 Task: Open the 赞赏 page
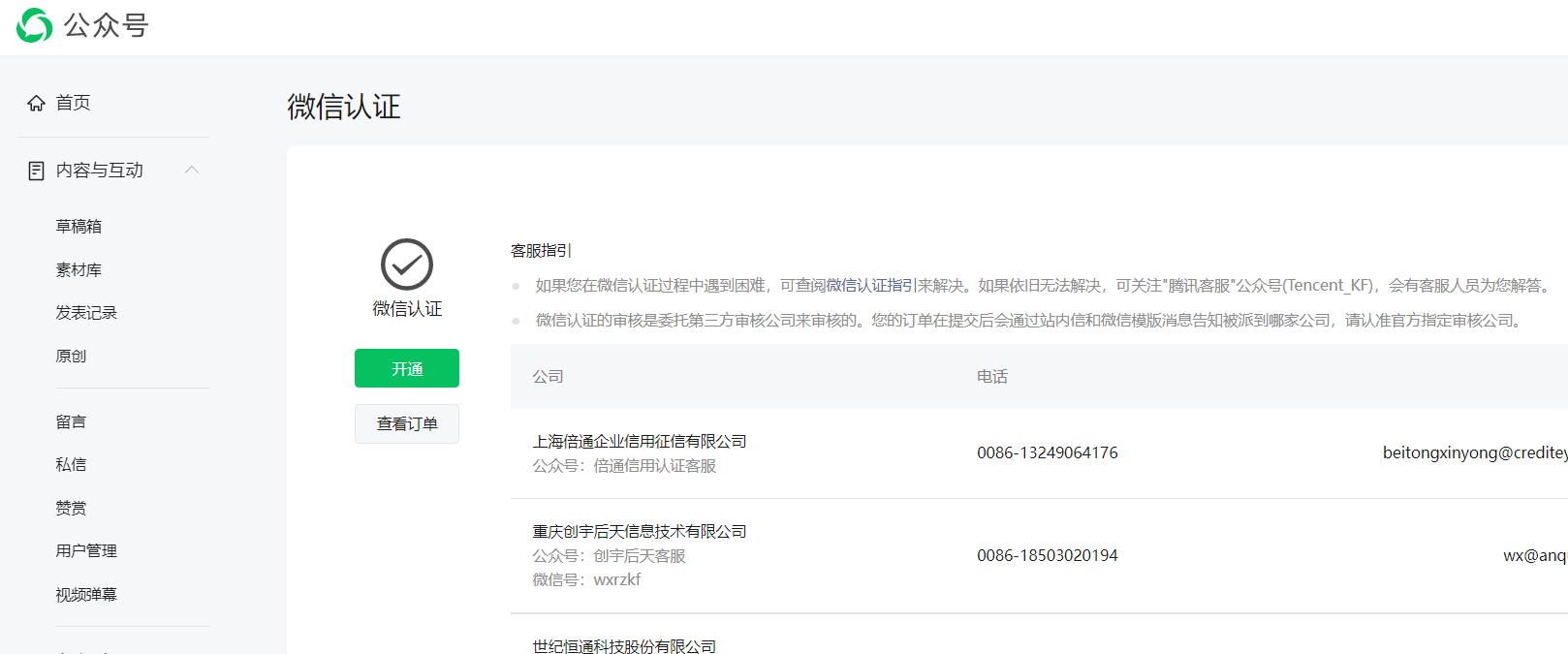click(x=71, y=508)
